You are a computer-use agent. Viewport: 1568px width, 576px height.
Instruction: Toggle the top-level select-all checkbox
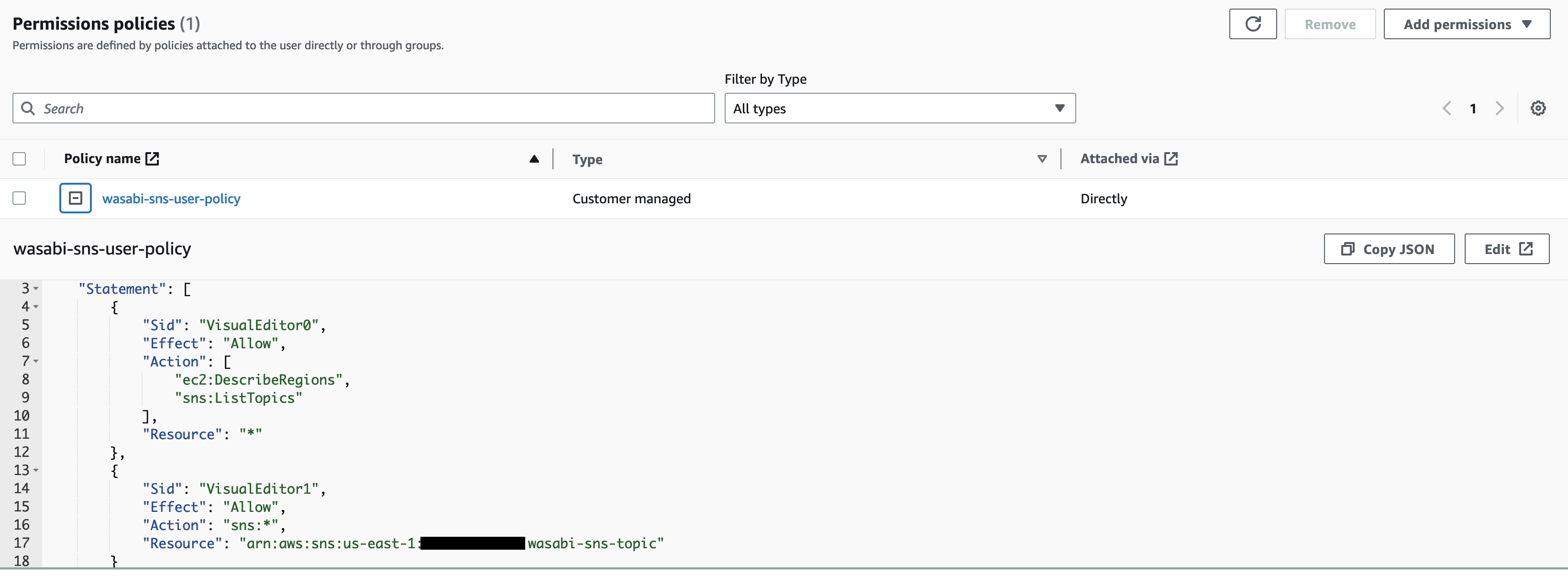coord(19,158)
